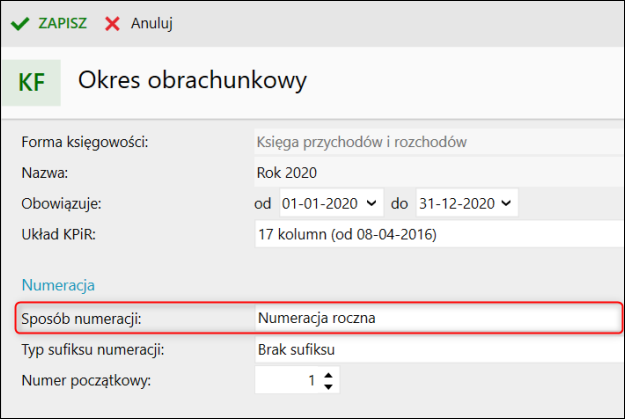Click the Typ sufiksu numeracji label

[x=93, y=350]
